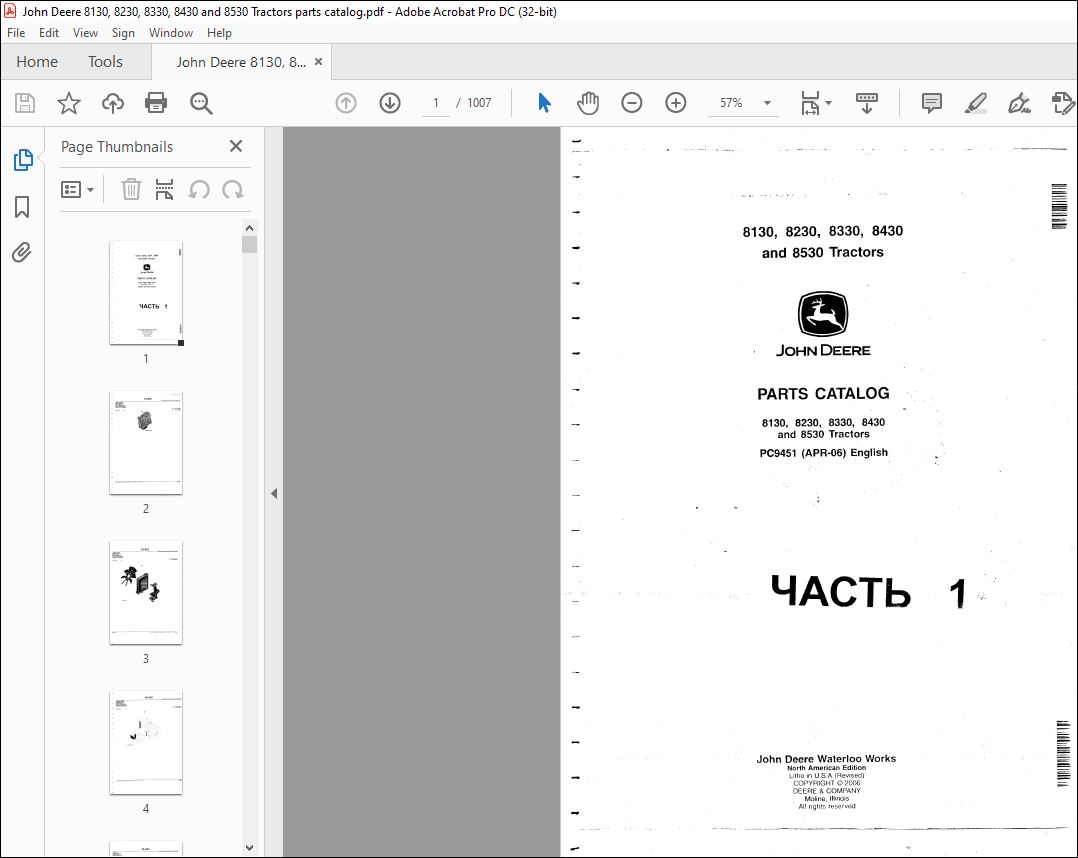Image resolution: width=1078 pixels, height=858 pixels.
Task: Click the thumbnail scrollbar handle
Action: 250,245
